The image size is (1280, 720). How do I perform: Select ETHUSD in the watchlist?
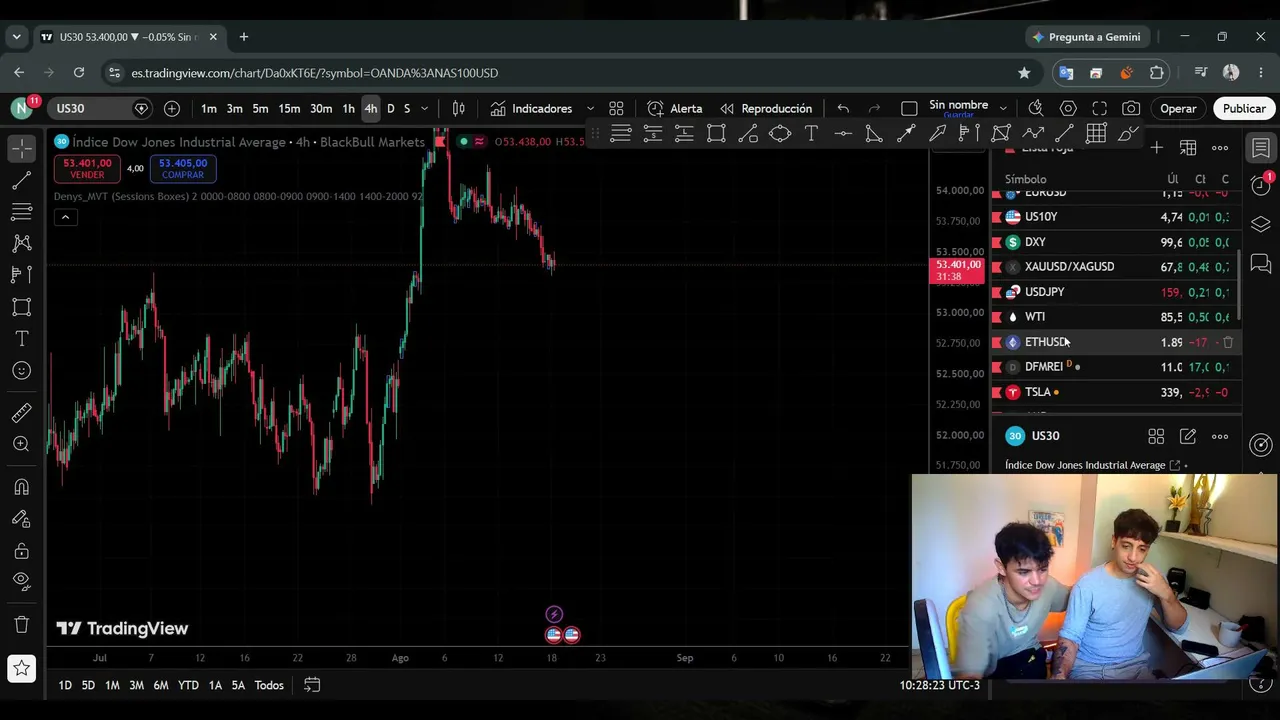[x=1115, y=342]
